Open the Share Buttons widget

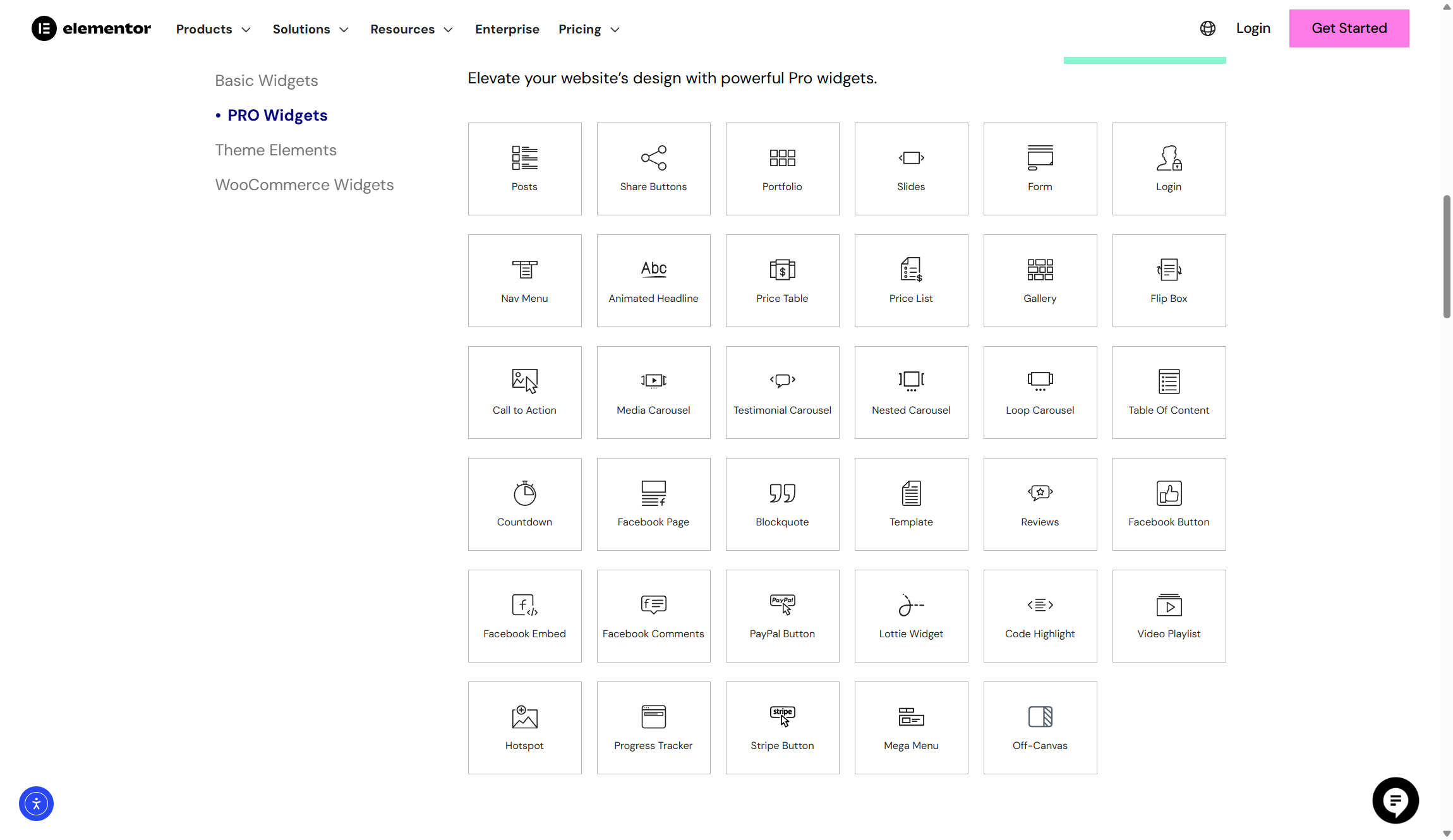pos(653,169)
